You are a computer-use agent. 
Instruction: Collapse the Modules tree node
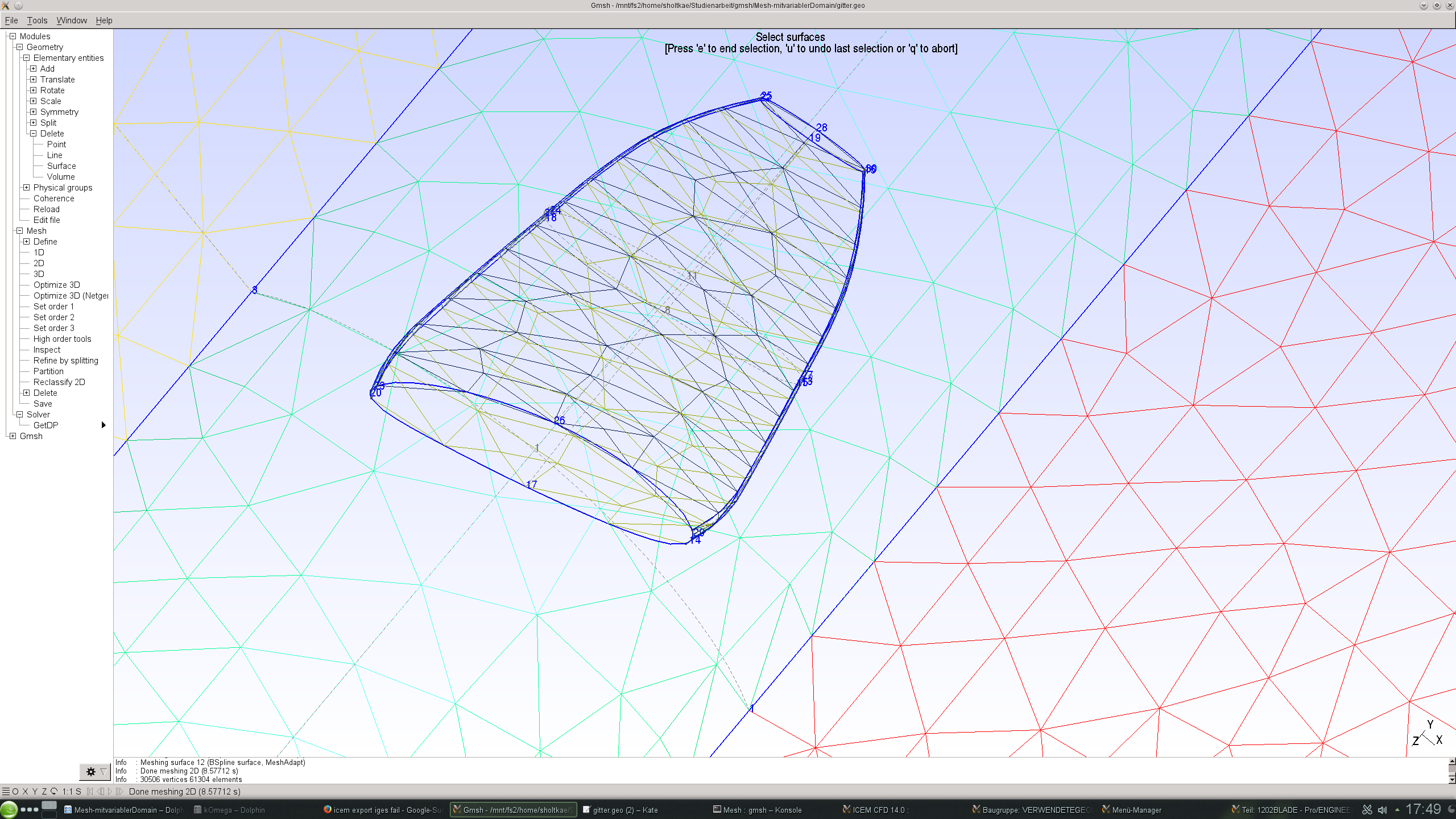(13, 36)
